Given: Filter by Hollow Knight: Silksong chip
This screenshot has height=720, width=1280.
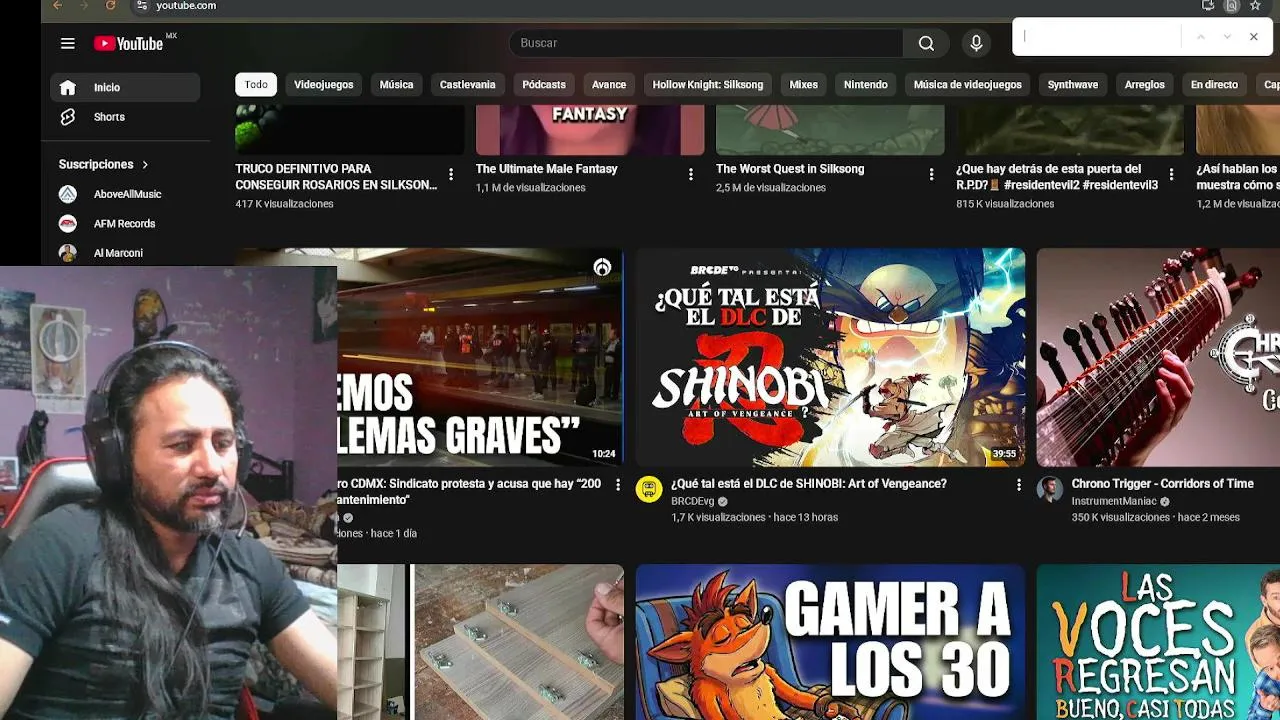Looking at the screenshot, I should tap(708, 85).
